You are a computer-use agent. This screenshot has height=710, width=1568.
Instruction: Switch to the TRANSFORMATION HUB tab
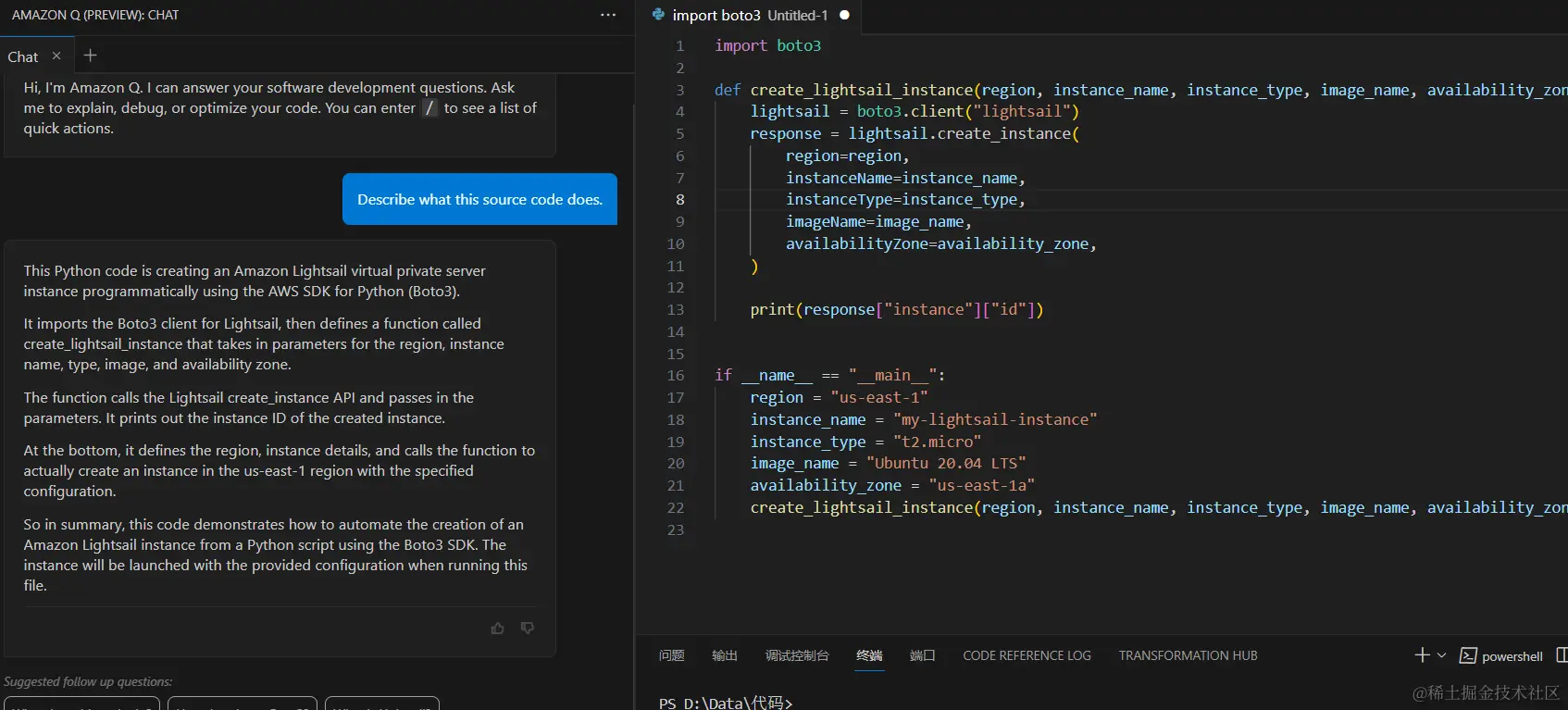[1188, 655]
